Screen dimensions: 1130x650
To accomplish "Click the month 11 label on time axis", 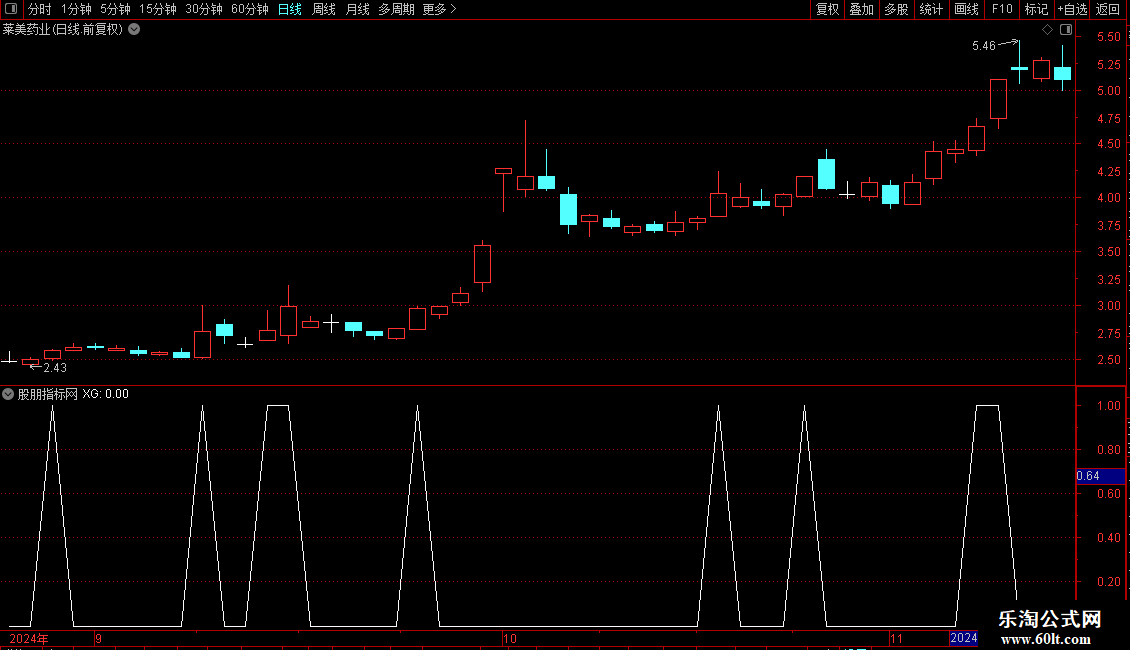I will pos(896,638).
